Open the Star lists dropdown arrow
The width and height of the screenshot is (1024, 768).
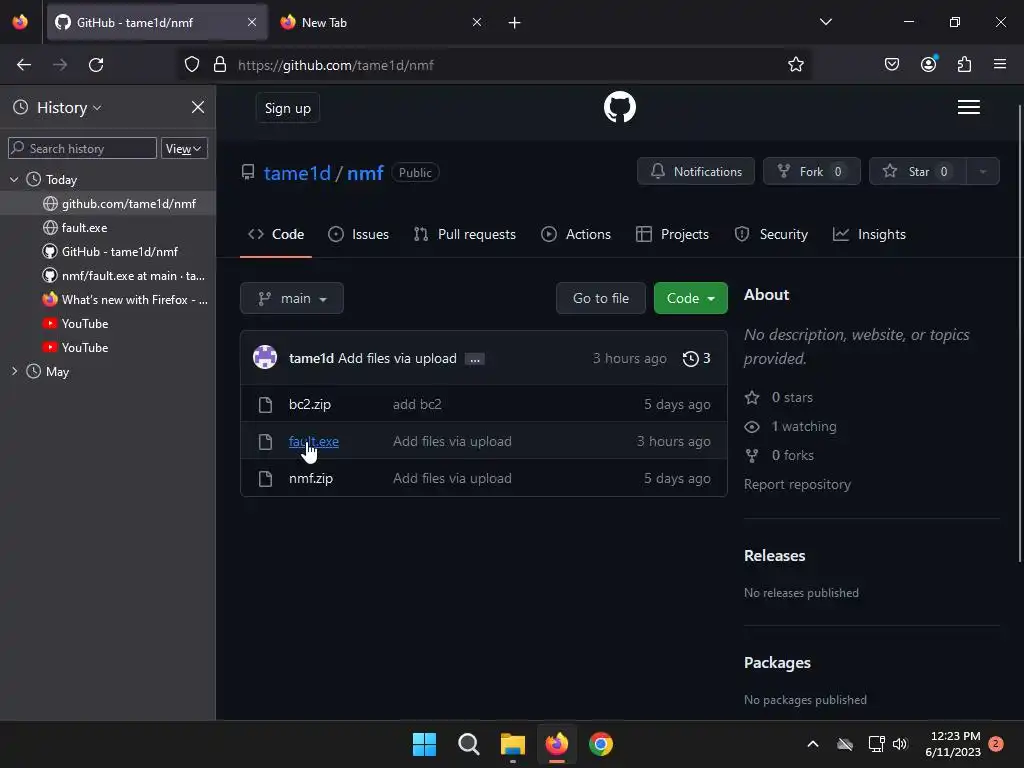point(982,172)
